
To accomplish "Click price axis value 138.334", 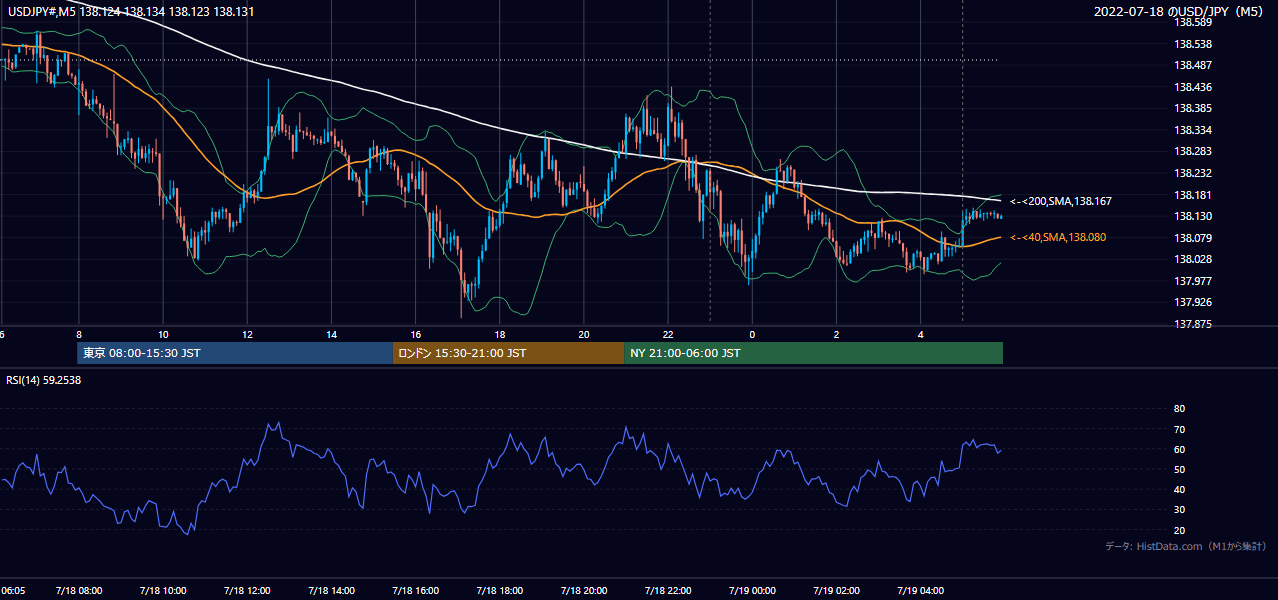I will pyautogui.click(x=1194, y=130).
